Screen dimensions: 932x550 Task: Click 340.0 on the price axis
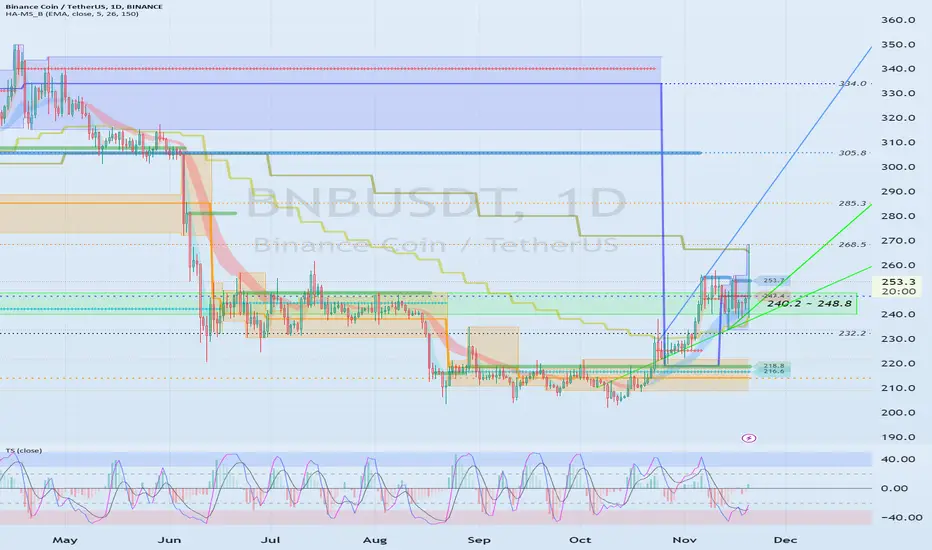coord(898,69)
